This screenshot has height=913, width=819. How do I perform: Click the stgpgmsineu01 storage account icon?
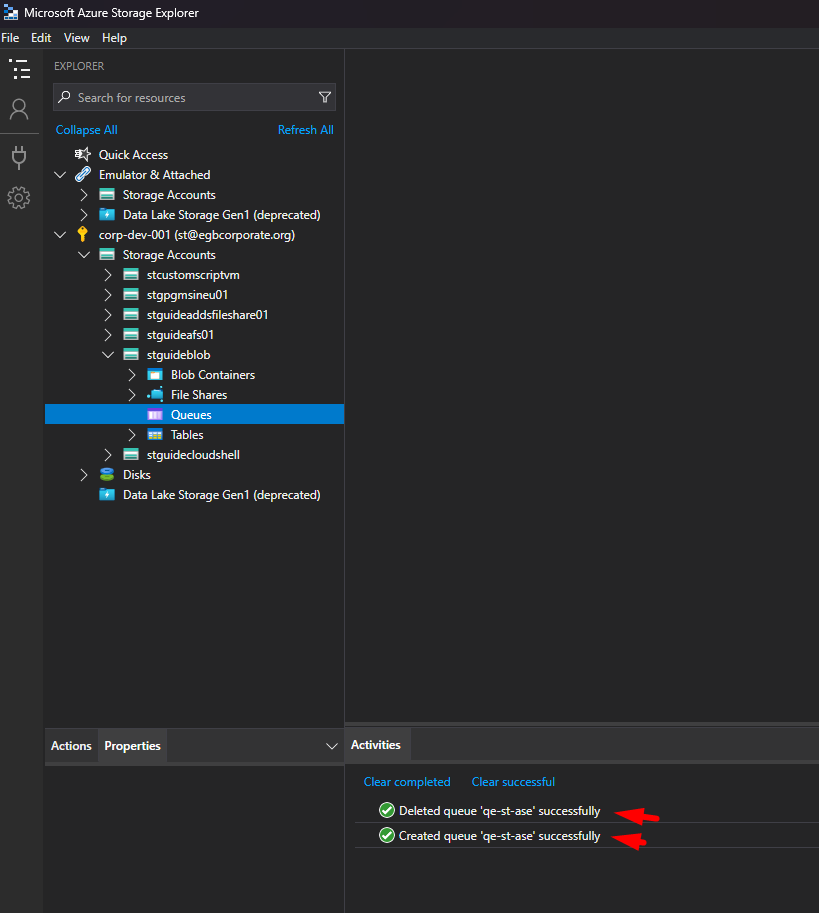coord(131,295)
